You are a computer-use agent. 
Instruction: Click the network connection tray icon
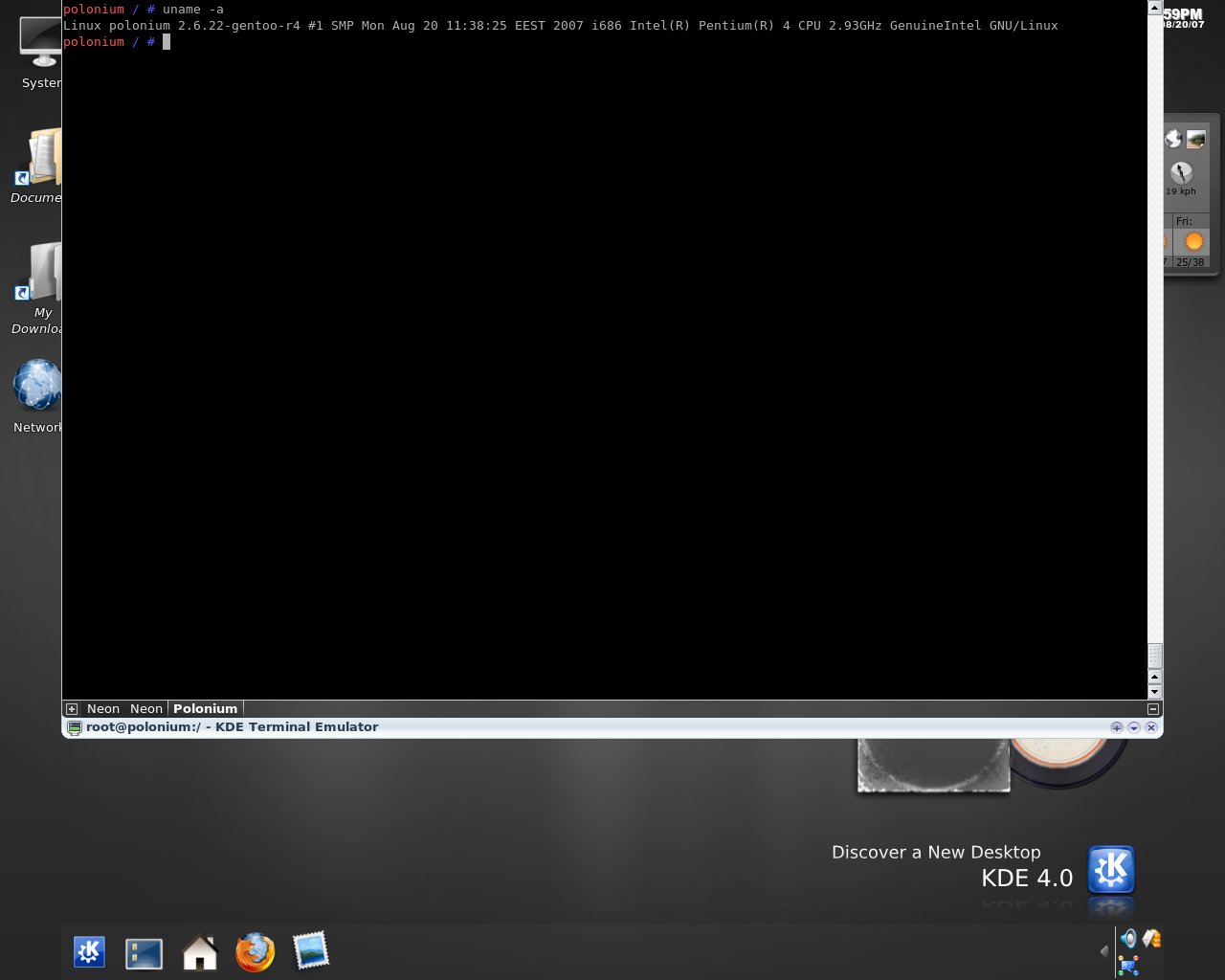click(x=1128, y=965)
